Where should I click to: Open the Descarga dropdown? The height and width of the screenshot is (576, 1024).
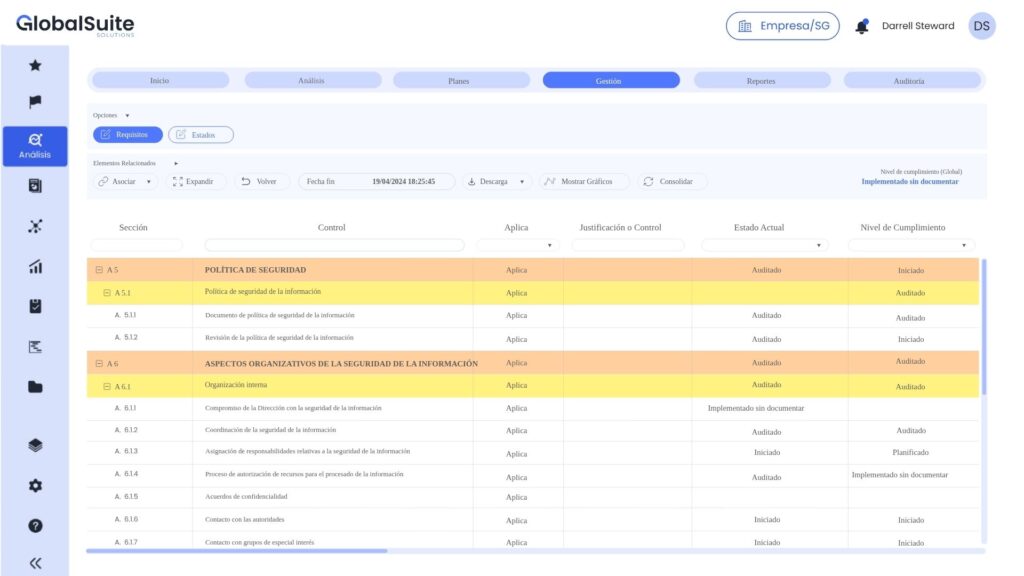[497, 182]
